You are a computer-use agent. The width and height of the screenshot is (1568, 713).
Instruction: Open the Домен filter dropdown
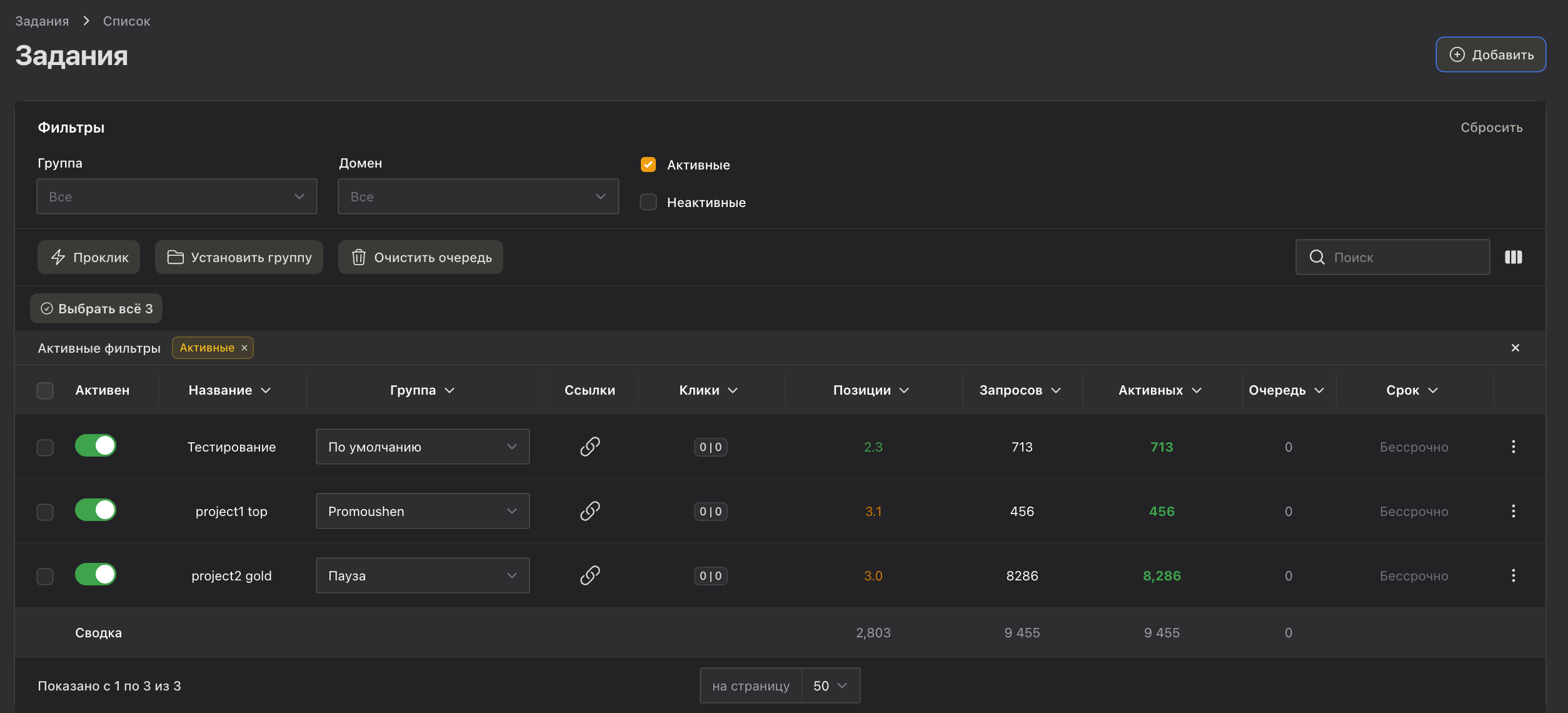pyautogui.click(x=478, y=196)
